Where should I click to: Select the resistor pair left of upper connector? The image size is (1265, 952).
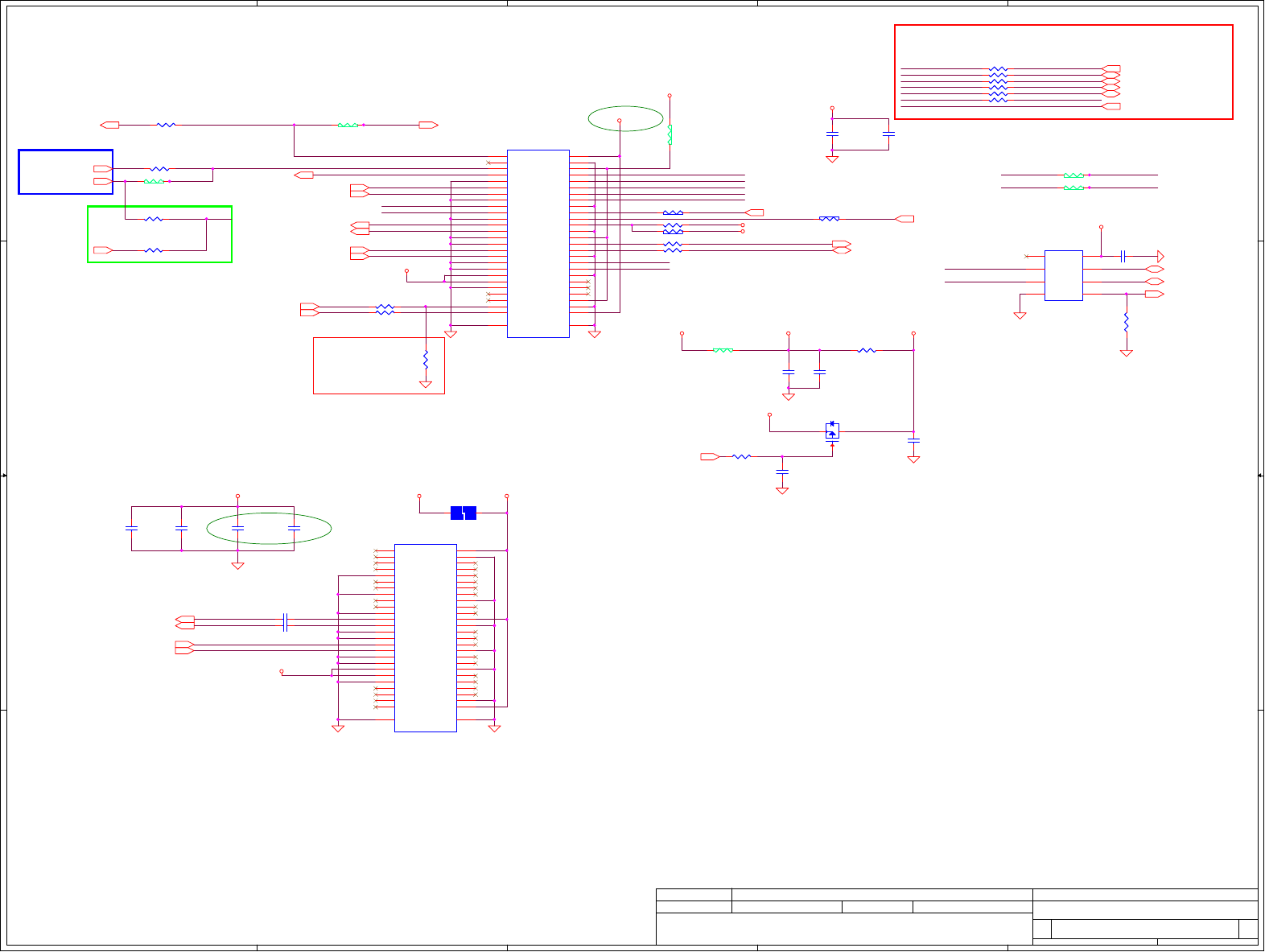tap(385, 309)
